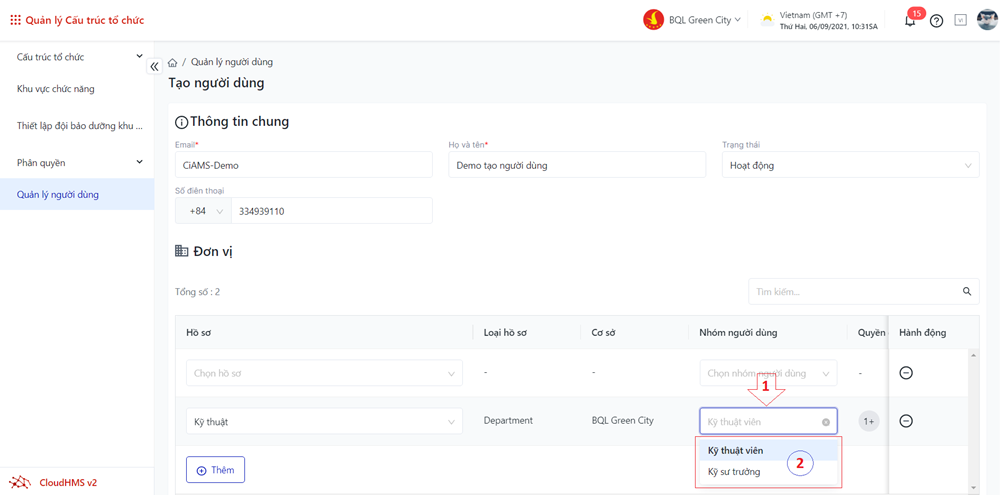
Task: Click the Thêm button
Action: [x=215, y=470]
